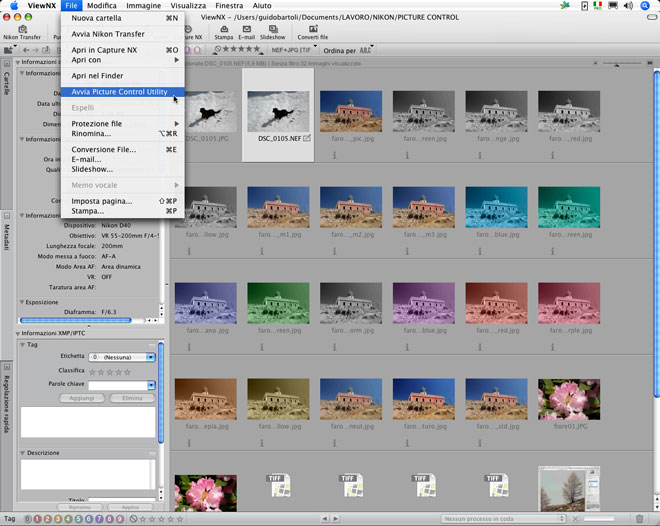Collapse Informazioni XMP/IPTC section
Viewport: 660px width, 526px height.
[18, 333]
